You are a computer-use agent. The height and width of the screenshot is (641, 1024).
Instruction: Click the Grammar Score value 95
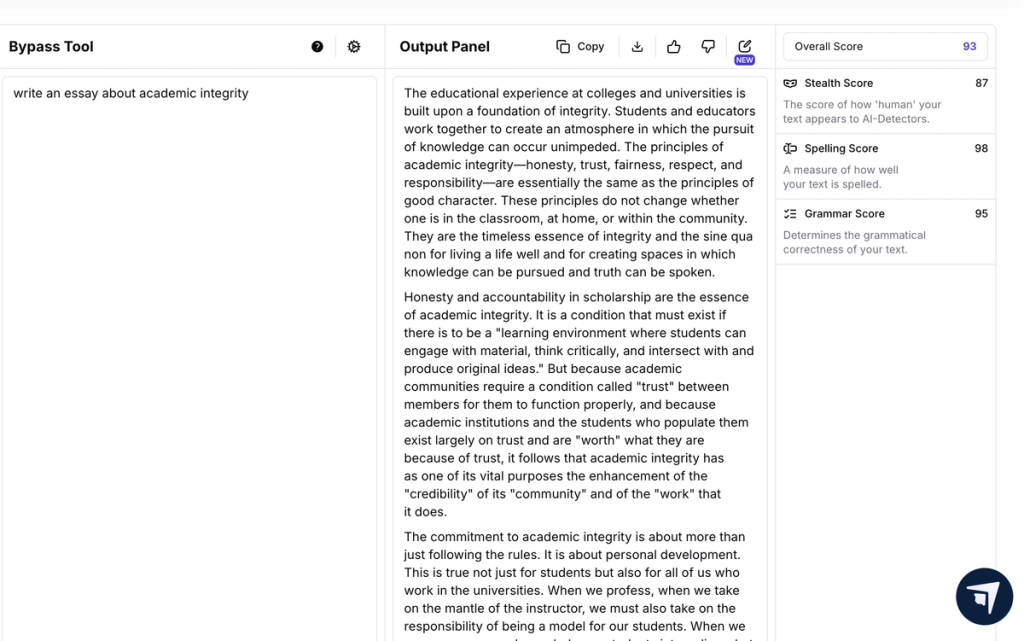tap(981, 213)
